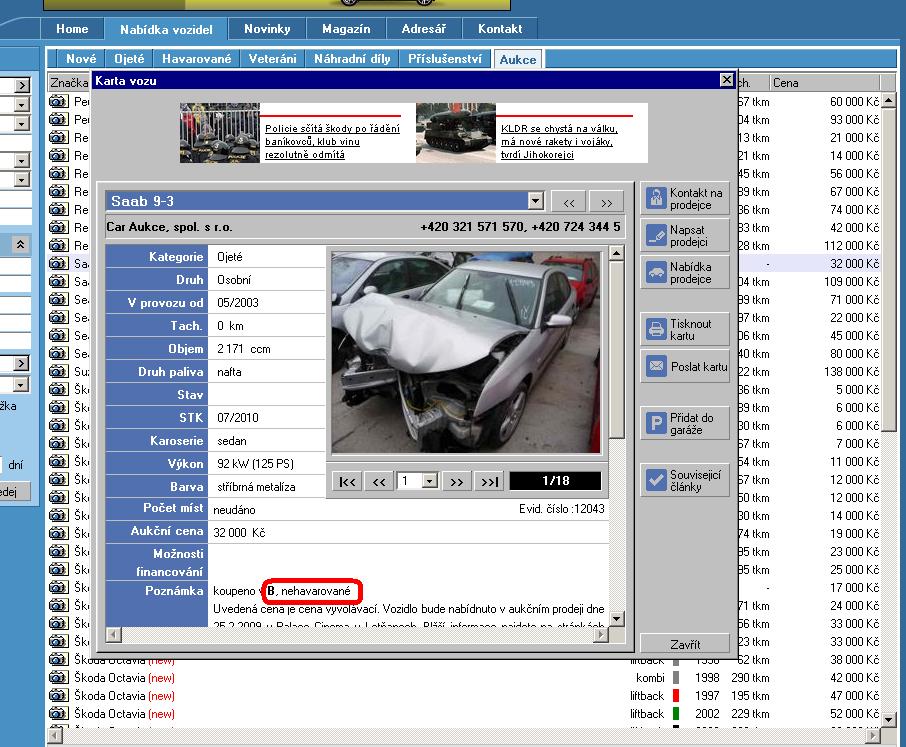The width and height of the screenshot is (906, 747).
Task: Close the Karta vozu dialog with X
Action: (x=727, y=80)
